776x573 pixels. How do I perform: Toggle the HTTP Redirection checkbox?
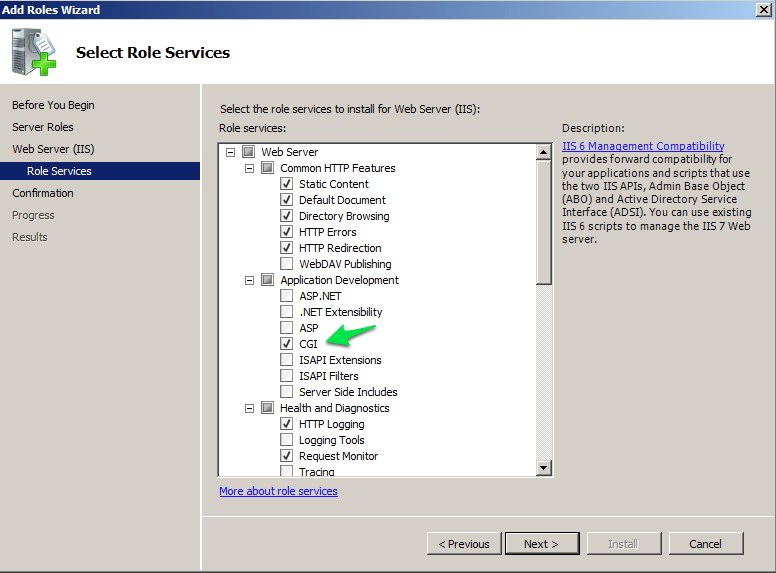(x=287, y=247)
